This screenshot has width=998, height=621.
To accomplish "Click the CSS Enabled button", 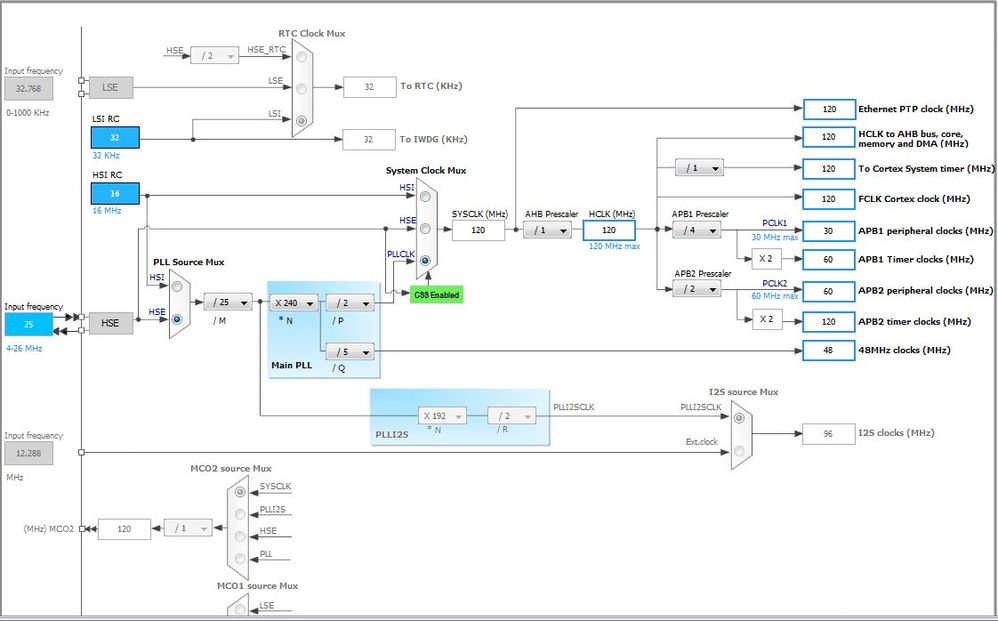I will click(x=437, y=295).
